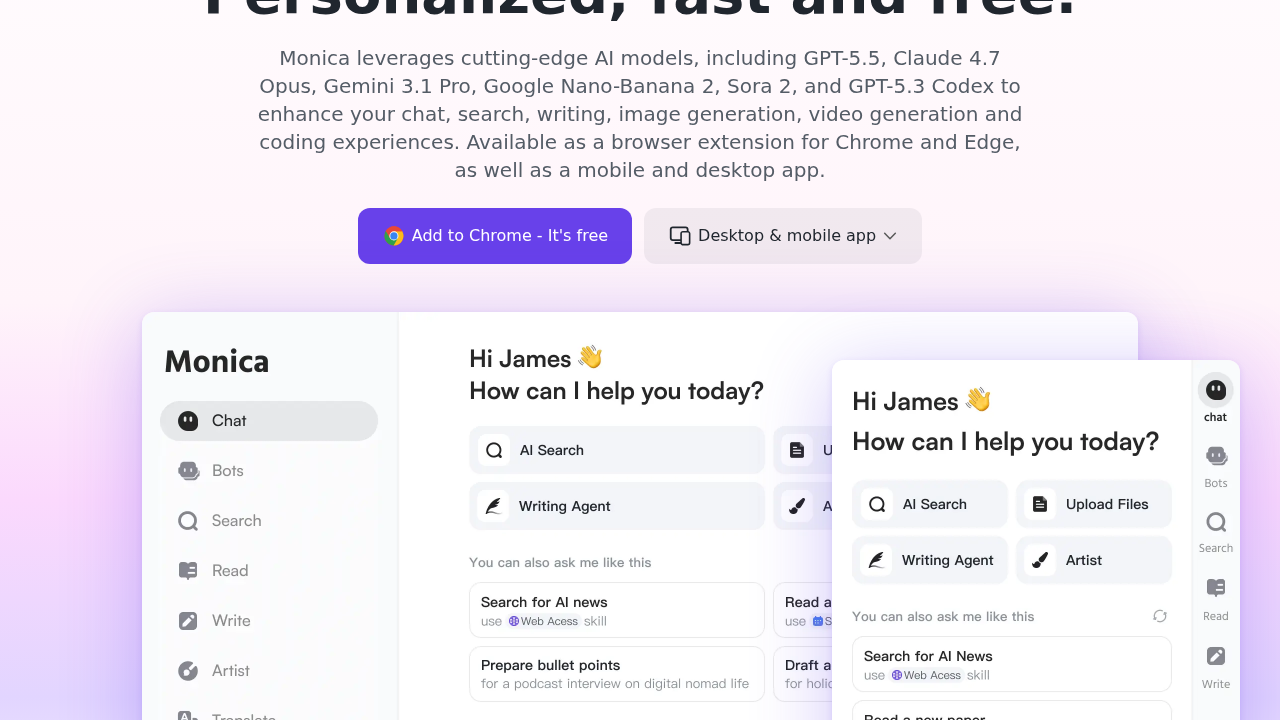Click the AI Search magnifier icon in popup
1280x720 pixels.
[877, 504]
